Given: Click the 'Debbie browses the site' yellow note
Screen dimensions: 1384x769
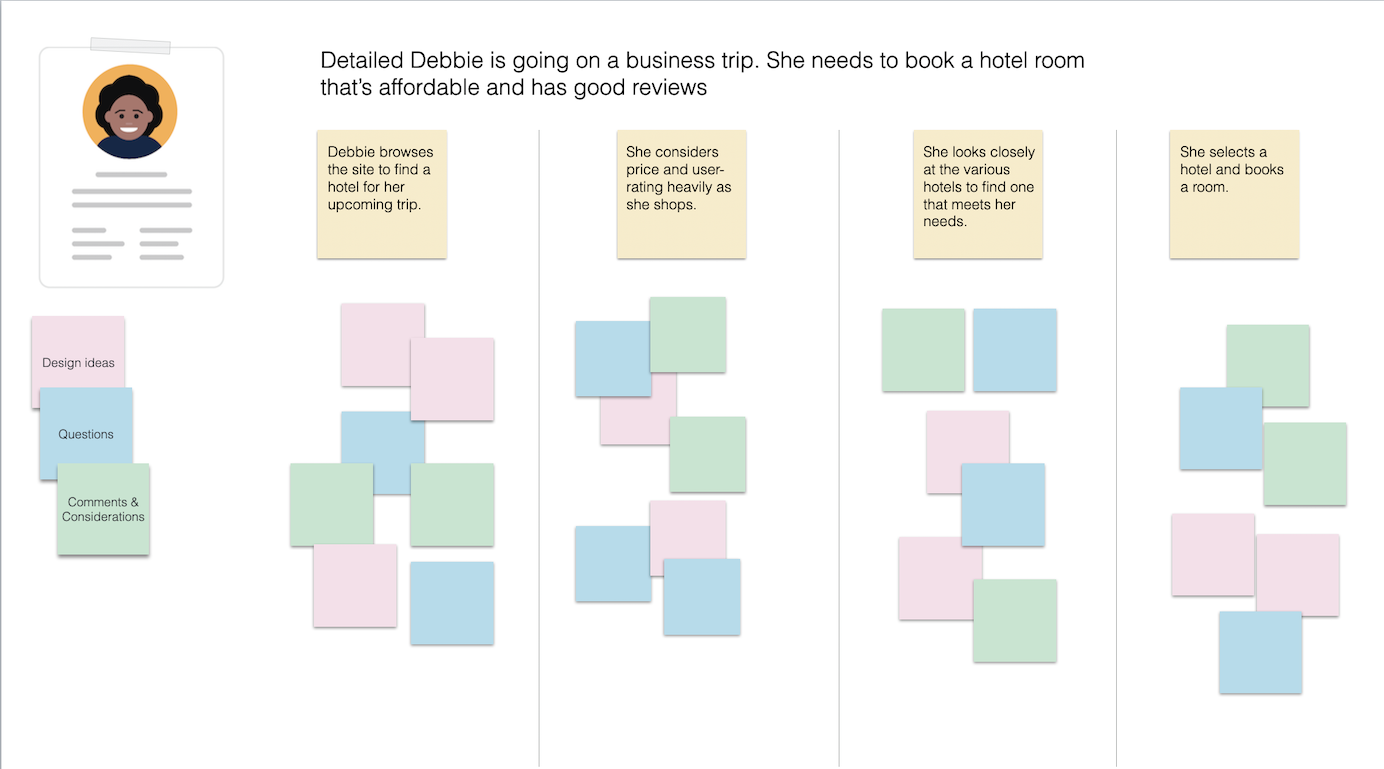Looking at the screenshot, I should coord(381,193).
